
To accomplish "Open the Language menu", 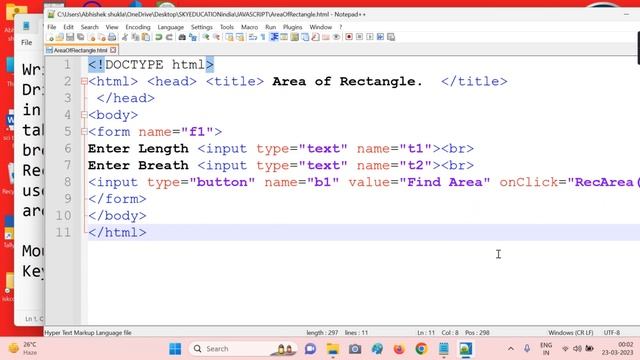I will click(170, 27).
